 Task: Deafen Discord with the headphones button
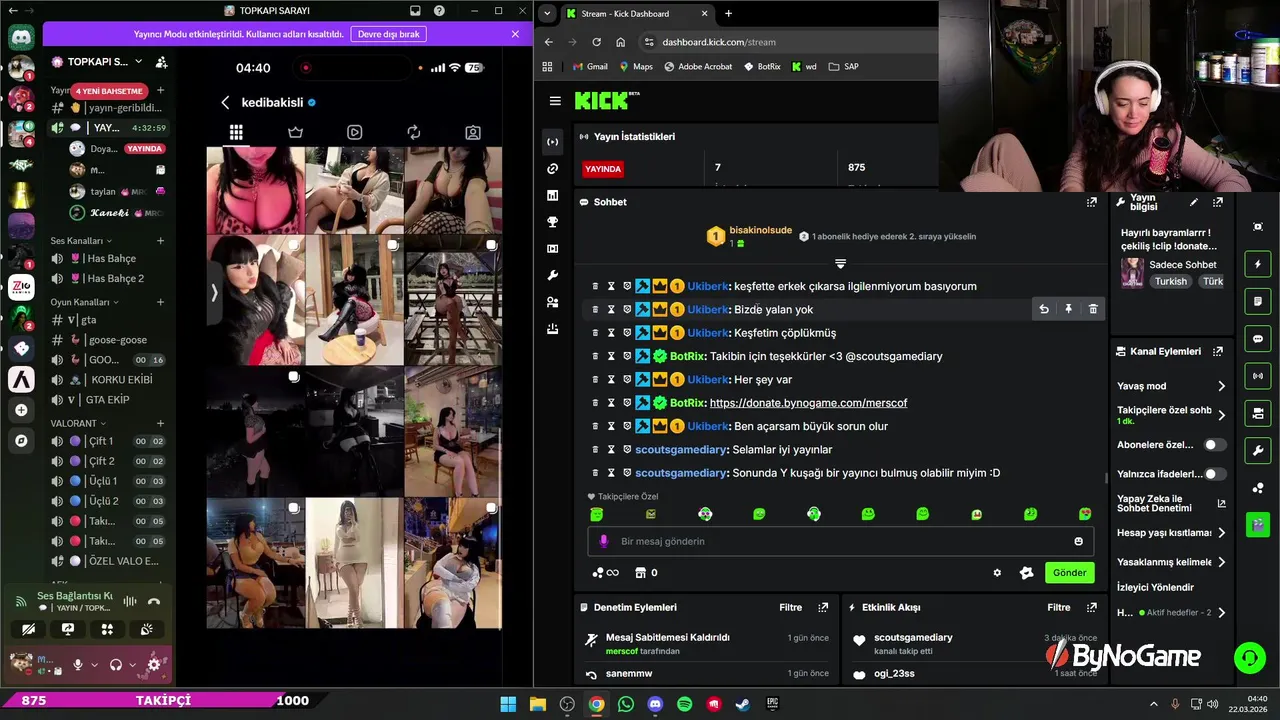(116, 664)
